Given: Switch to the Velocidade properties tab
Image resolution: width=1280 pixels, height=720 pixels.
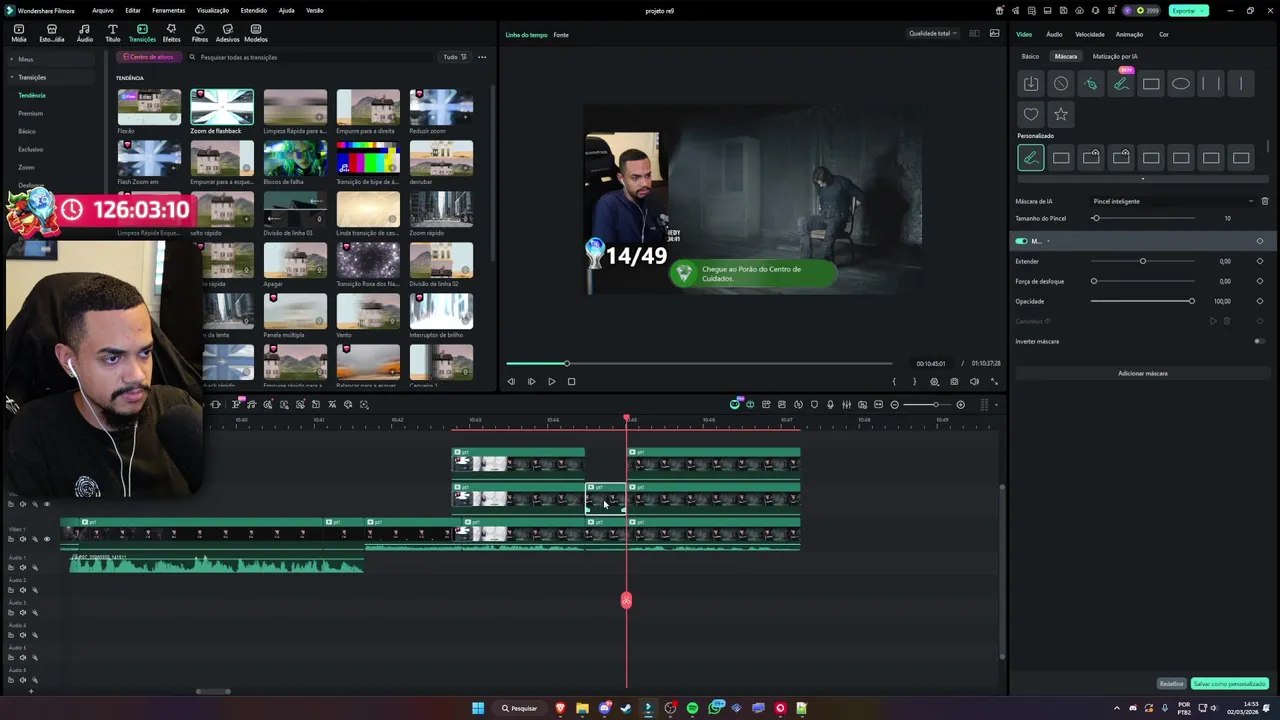Looking at the screenshot, I should coord(1090,34).
